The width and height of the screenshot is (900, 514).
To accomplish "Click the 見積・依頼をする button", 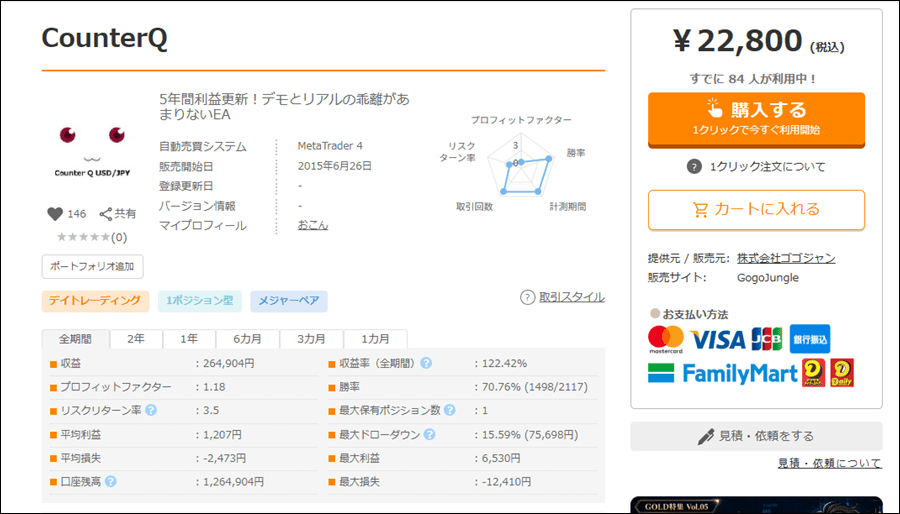I will tap(756, 436).
